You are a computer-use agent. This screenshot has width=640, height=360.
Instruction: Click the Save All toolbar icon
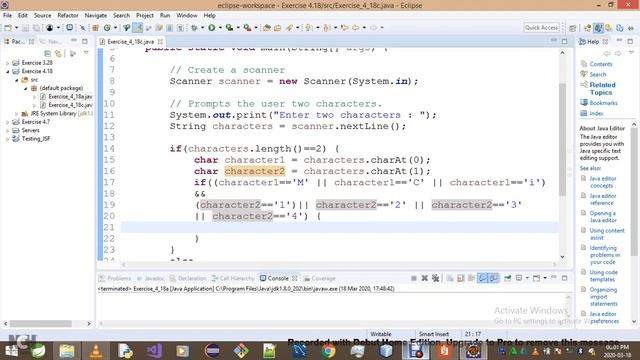(36, 28)
